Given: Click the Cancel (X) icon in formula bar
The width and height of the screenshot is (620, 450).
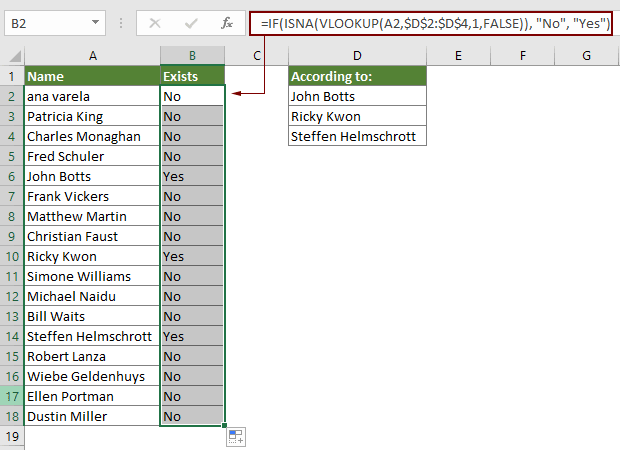Looking at the screenshot, I should pos(154,21).
